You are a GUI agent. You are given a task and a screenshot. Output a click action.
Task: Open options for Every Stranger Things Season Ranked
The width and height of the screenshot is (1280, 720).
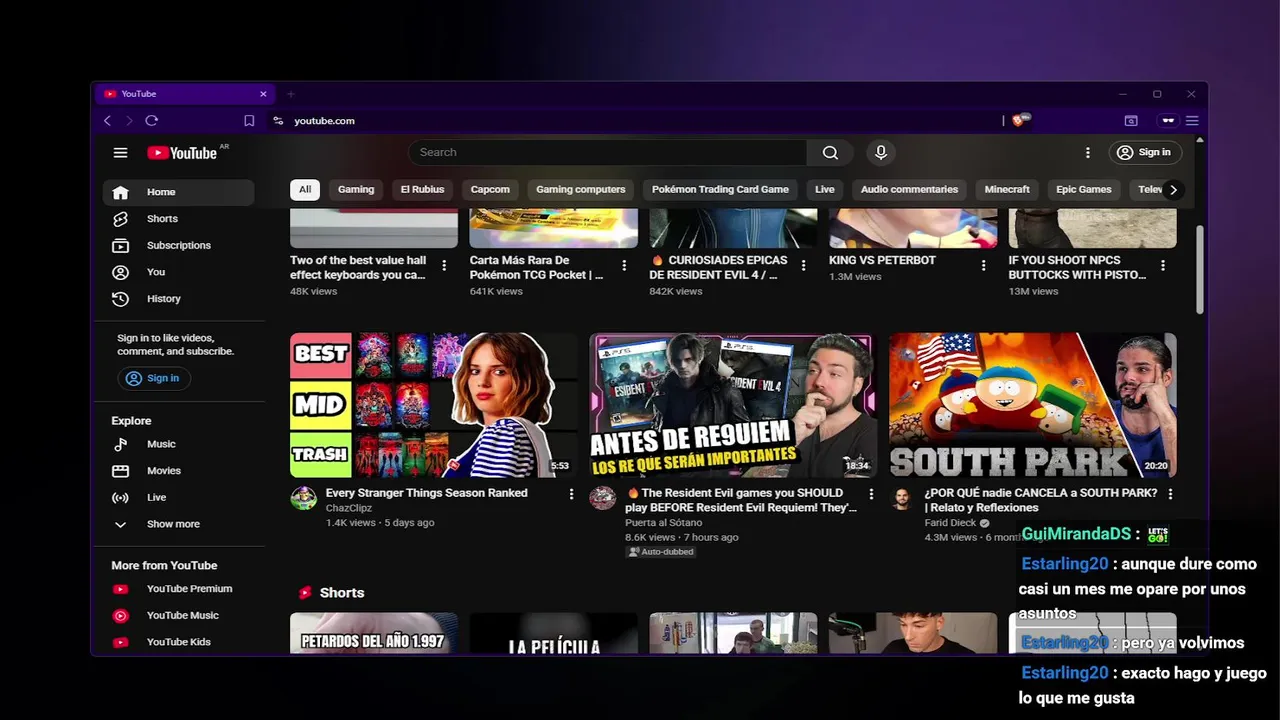[571, 494]
